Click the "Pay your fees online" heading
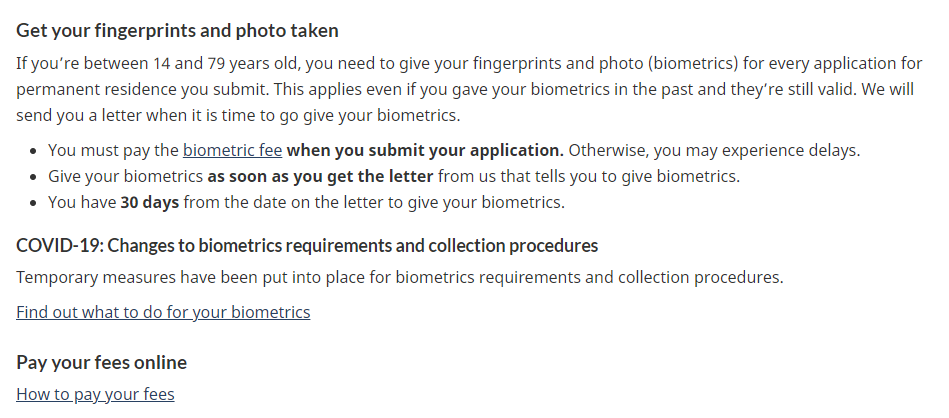Viewport: 949px width, 418px height. tap(101, 362)
